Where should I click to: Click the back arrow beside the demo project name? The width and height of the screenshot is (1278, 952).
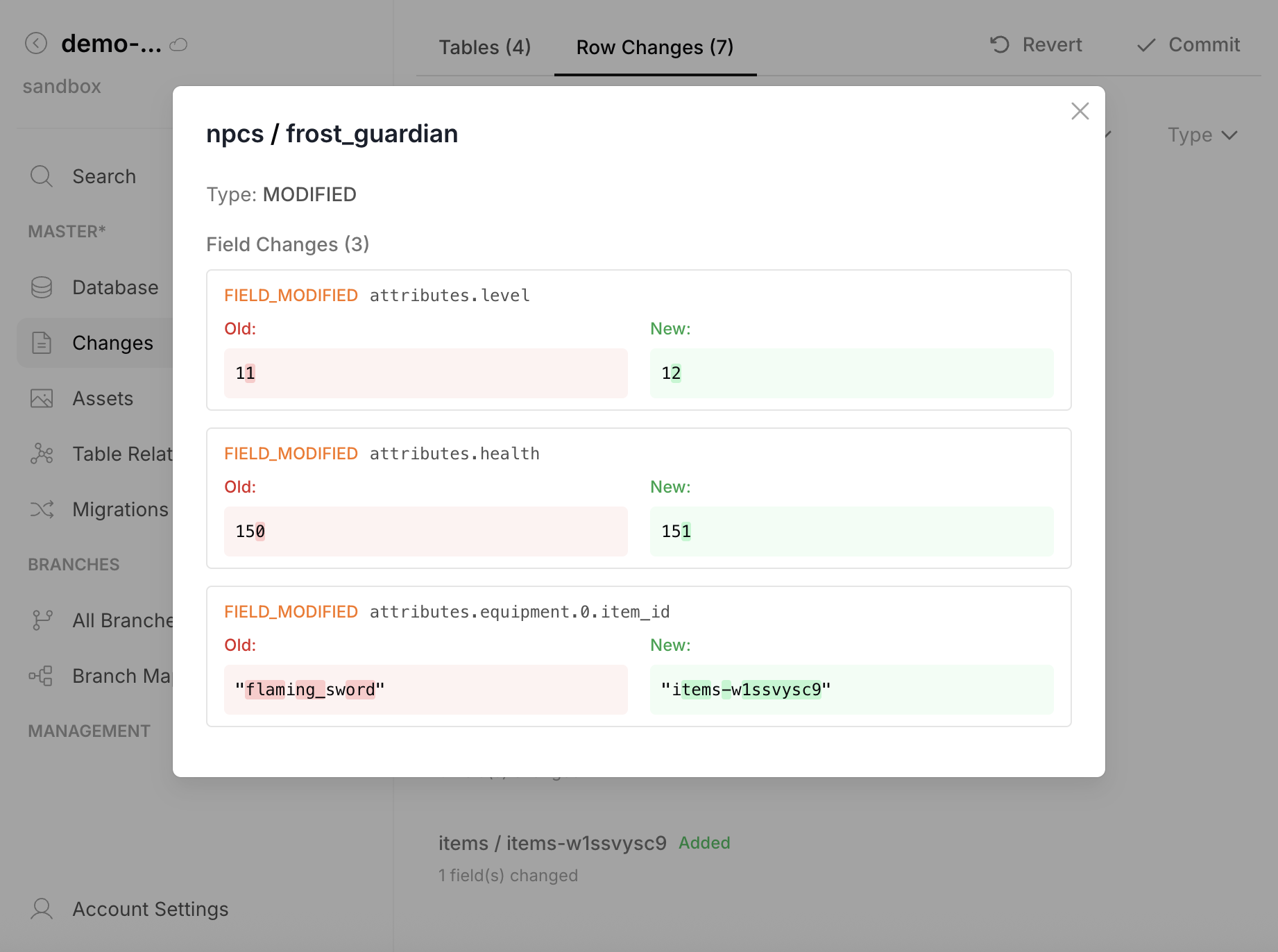pyautogui.click(x=35, y=44)
